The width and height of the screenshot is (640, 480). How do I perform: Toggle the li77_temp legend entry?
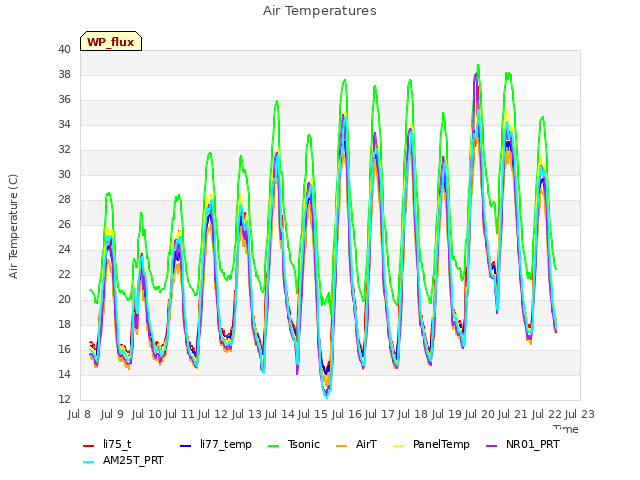(x=216, y=444)
